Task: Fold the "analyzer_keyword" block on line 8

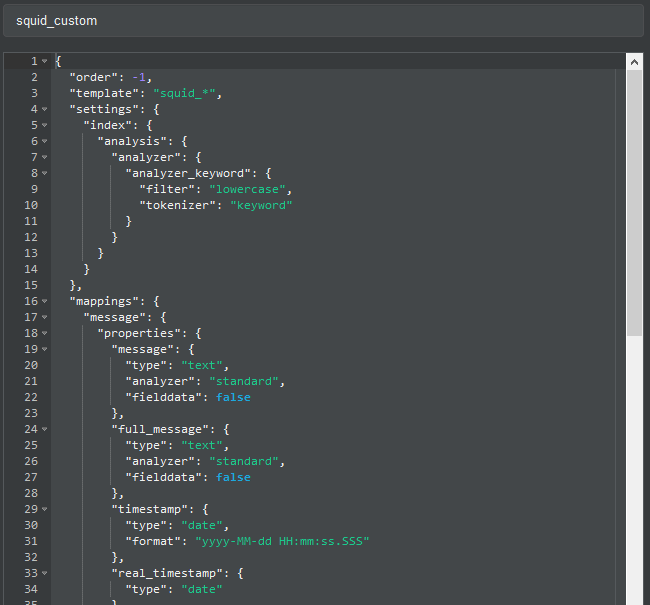Action: (44, 173)
